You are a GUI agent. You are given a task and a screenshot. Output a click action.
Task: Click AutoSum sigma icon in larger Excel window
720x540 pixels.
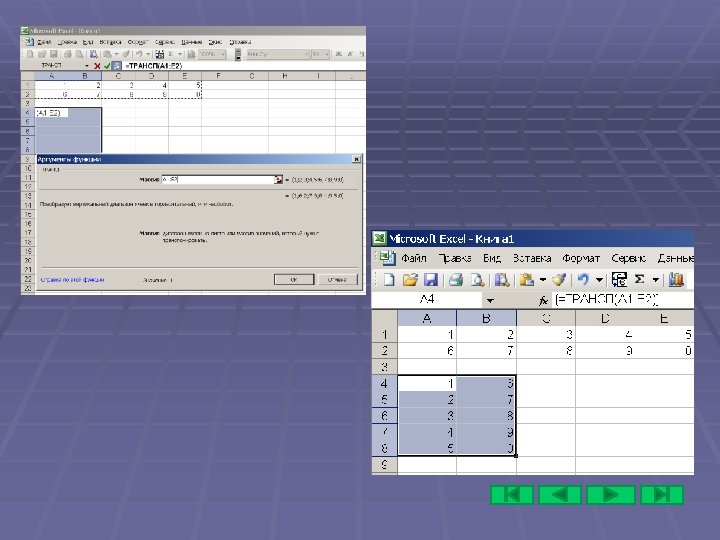point(640,279)
